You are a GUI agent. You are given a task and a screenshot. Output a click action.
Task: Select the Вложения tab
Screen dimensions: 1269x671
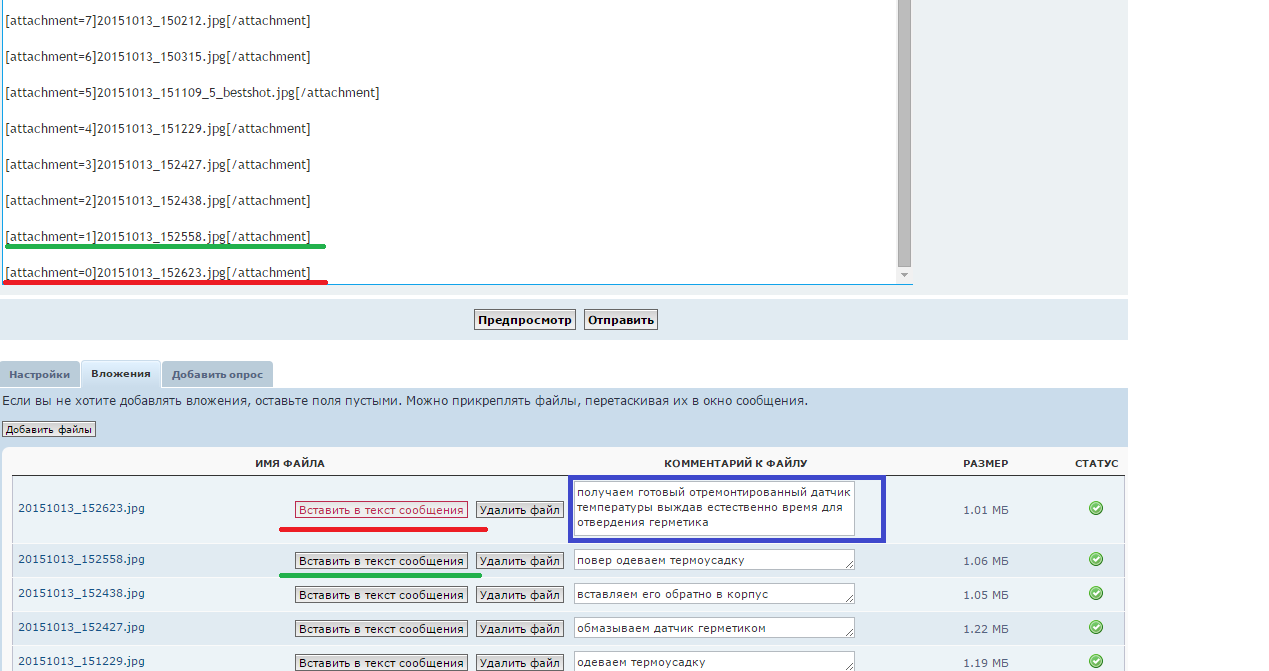[x=121, y=373]
